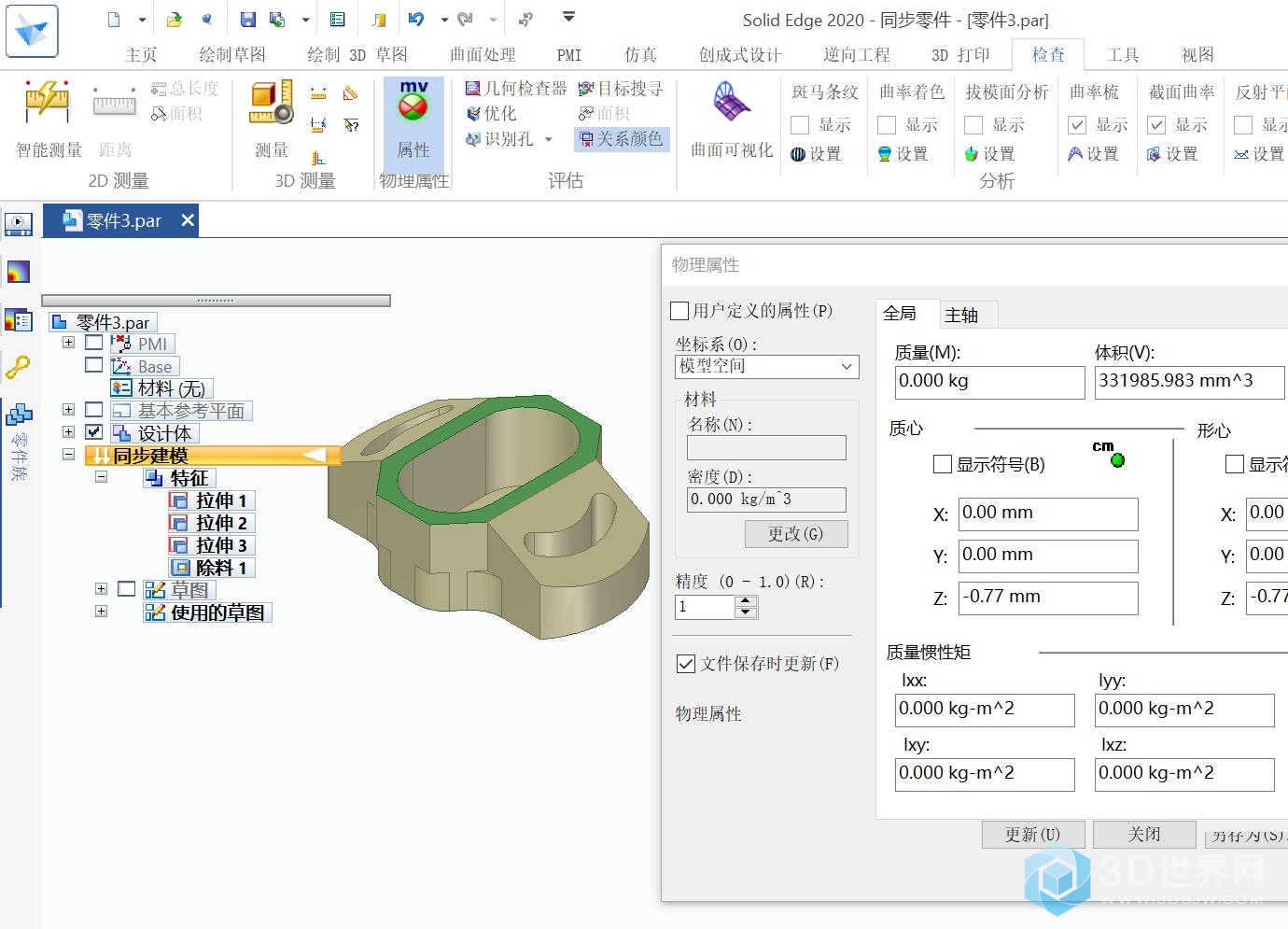
Task: Click the 材料 (无) tree item
Action: click(162, 387)
